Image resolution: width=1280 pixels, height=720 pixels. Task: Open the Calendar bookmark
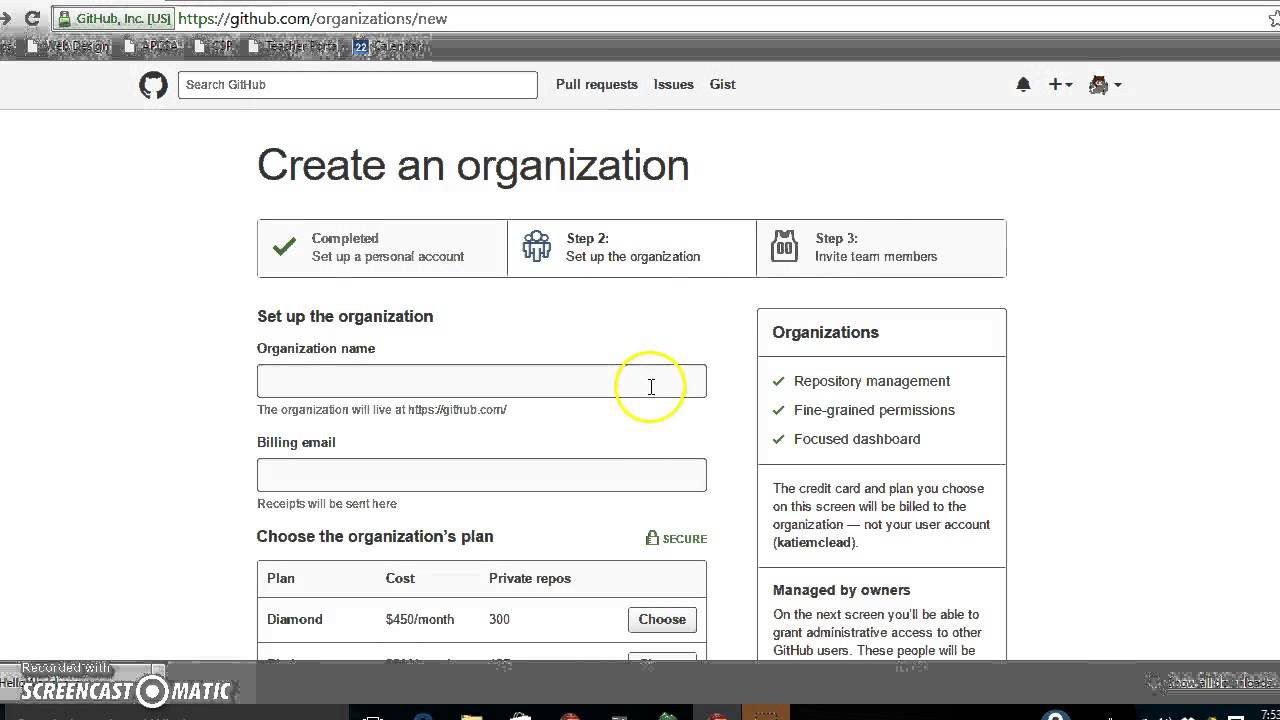(389, 46)
